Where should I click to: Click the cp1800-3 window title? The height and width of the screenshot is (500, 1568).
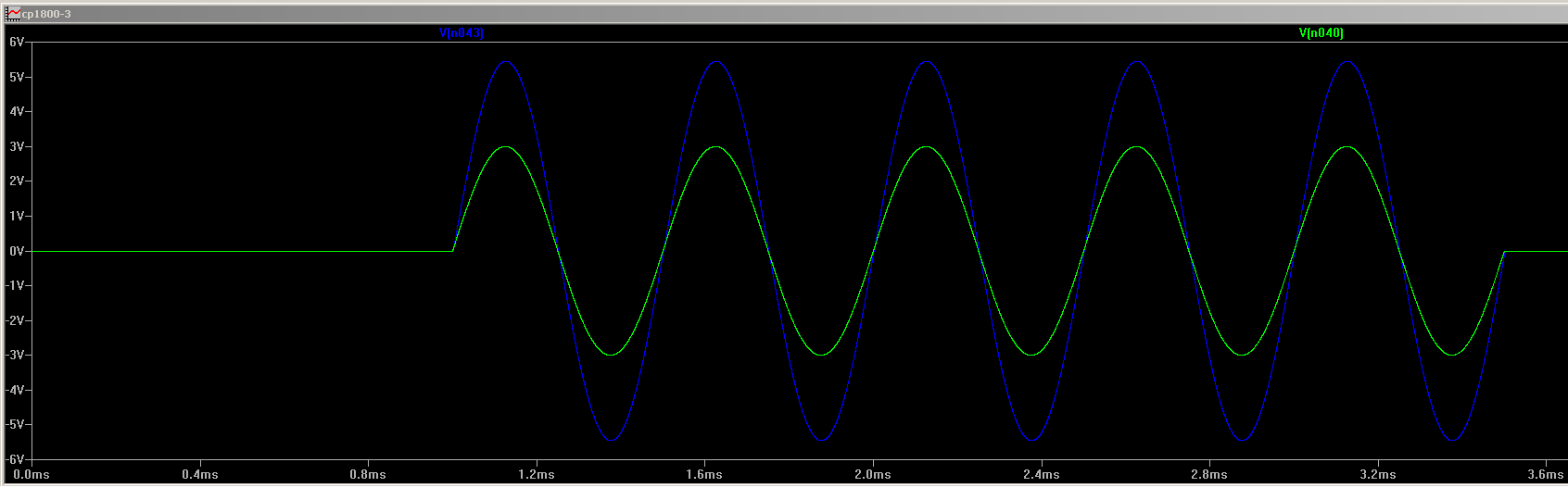46,14
